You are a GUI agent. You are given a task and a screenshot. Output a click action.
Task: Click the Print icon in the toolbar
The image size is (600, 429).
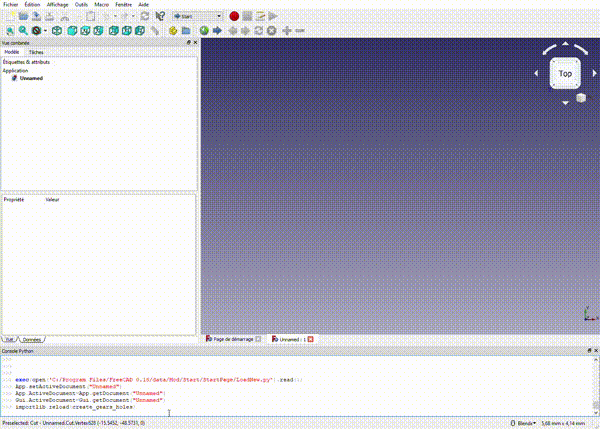49,16
